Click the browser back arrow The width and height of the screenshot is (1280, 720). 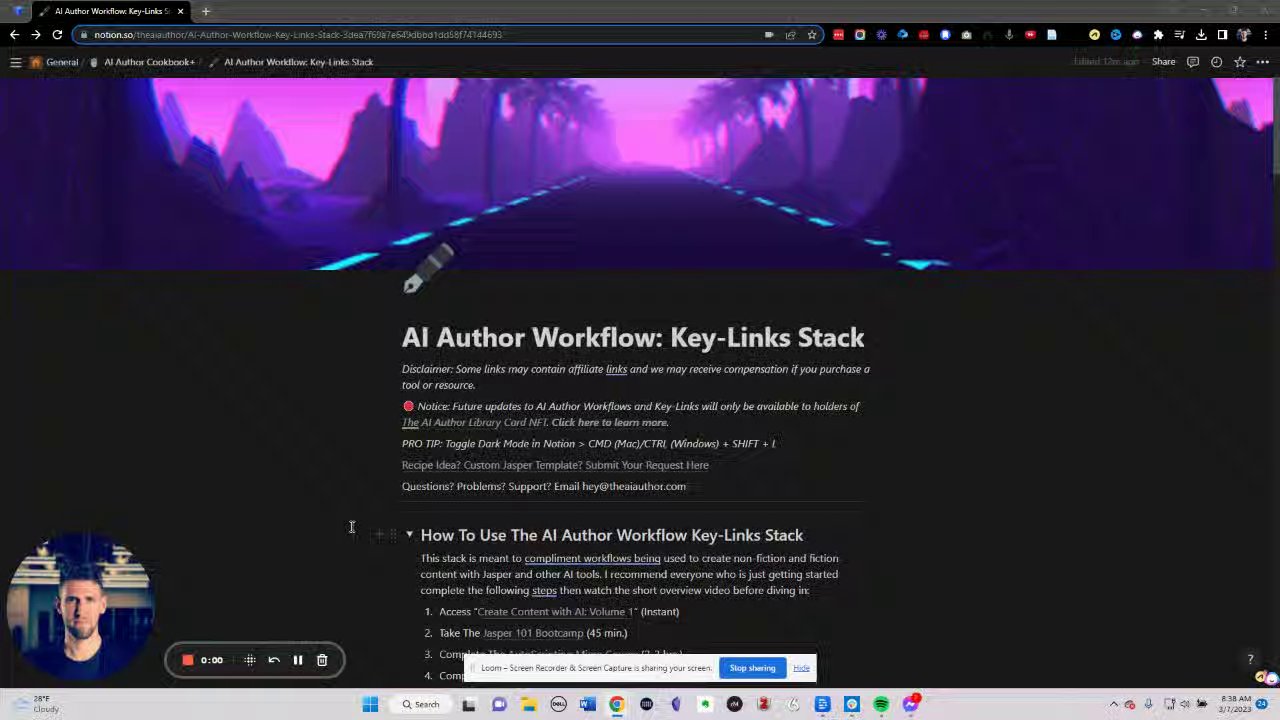14,35
